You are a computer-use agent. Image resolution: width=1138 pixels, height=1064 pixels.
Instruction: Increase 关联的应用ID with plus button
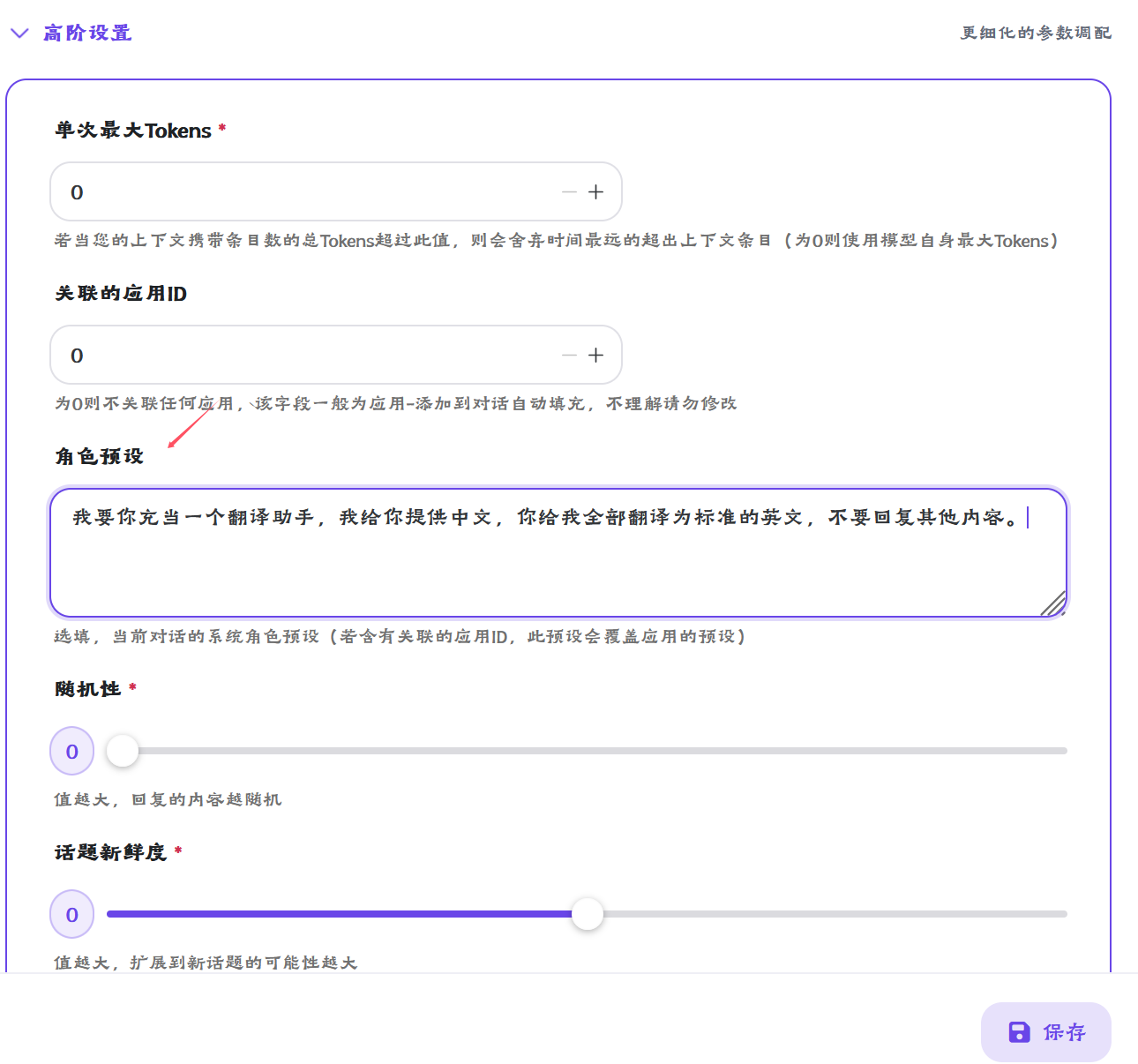click(x=596, y=355)
